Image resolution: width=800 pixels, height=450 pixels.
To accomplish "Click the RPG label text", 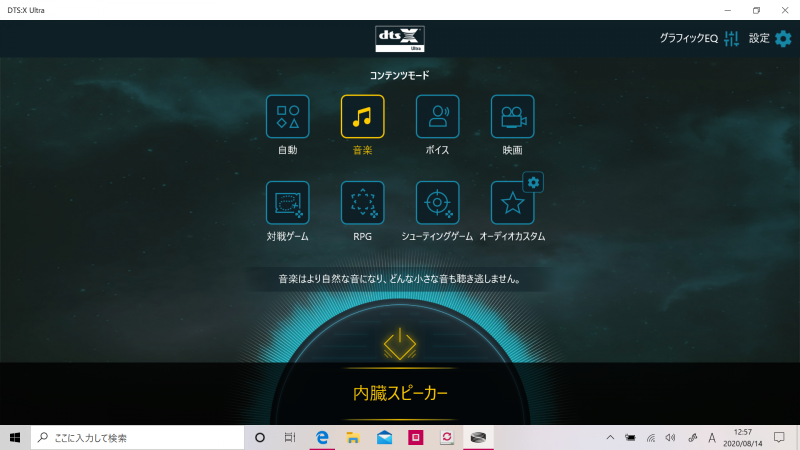I will [362, 236].
